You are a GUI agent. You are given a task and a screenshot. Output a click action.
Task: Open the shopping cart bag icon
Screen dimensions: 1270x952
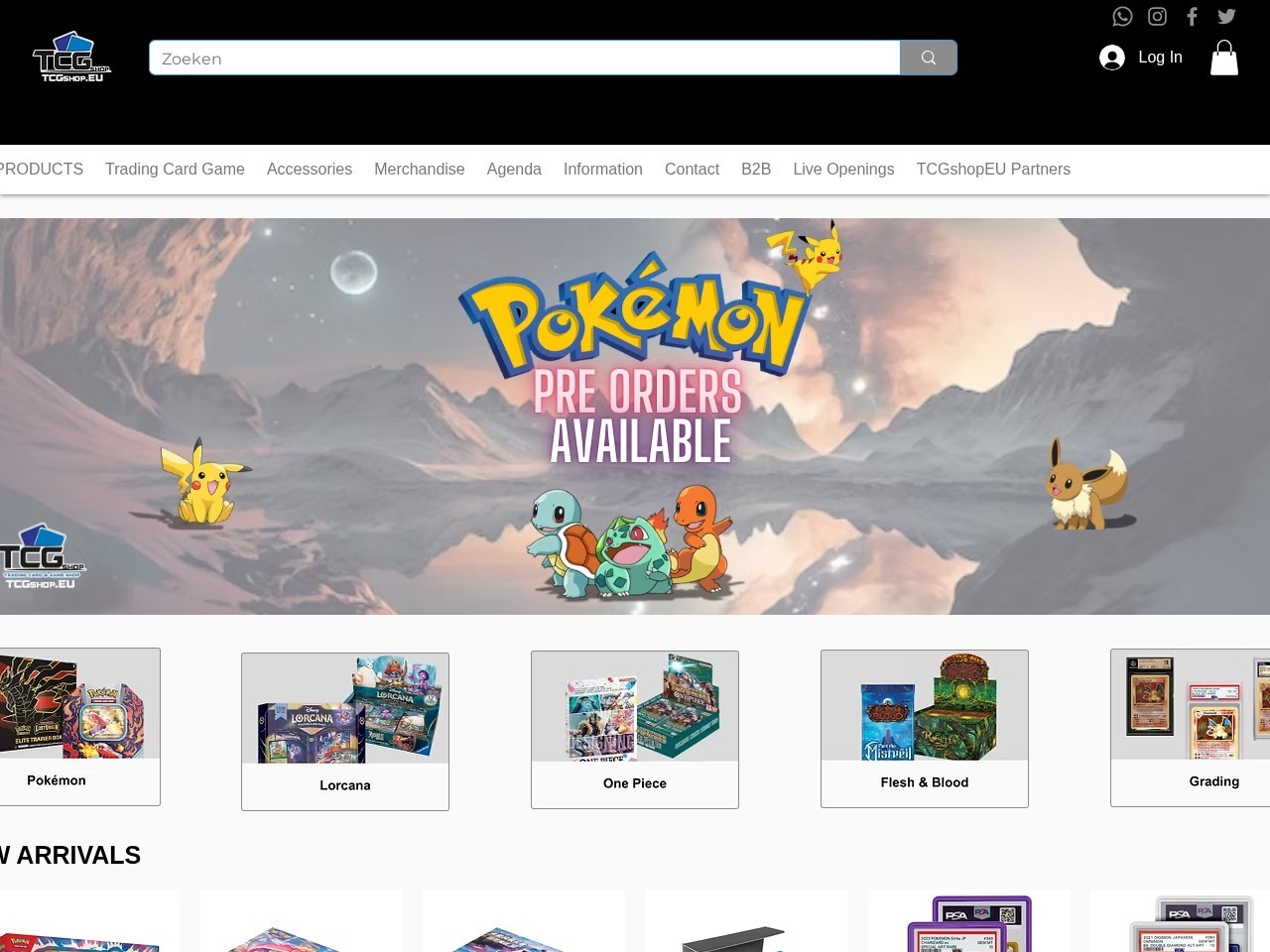coord(1224,58)
